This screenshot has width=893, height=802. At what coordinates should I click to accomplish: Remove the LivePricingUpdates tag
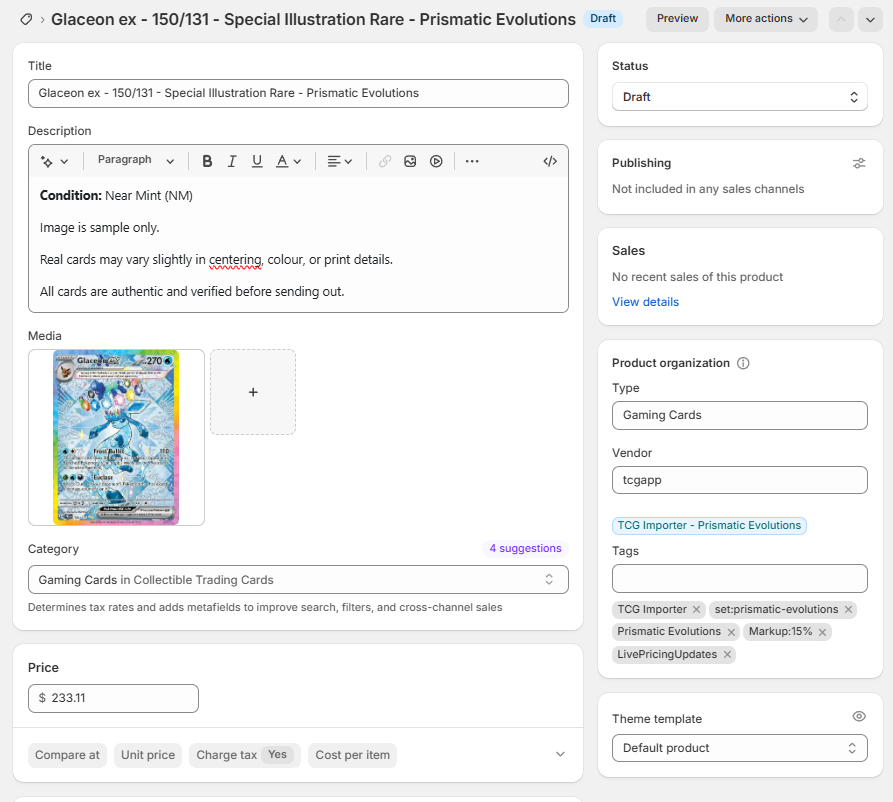[727, 655]
